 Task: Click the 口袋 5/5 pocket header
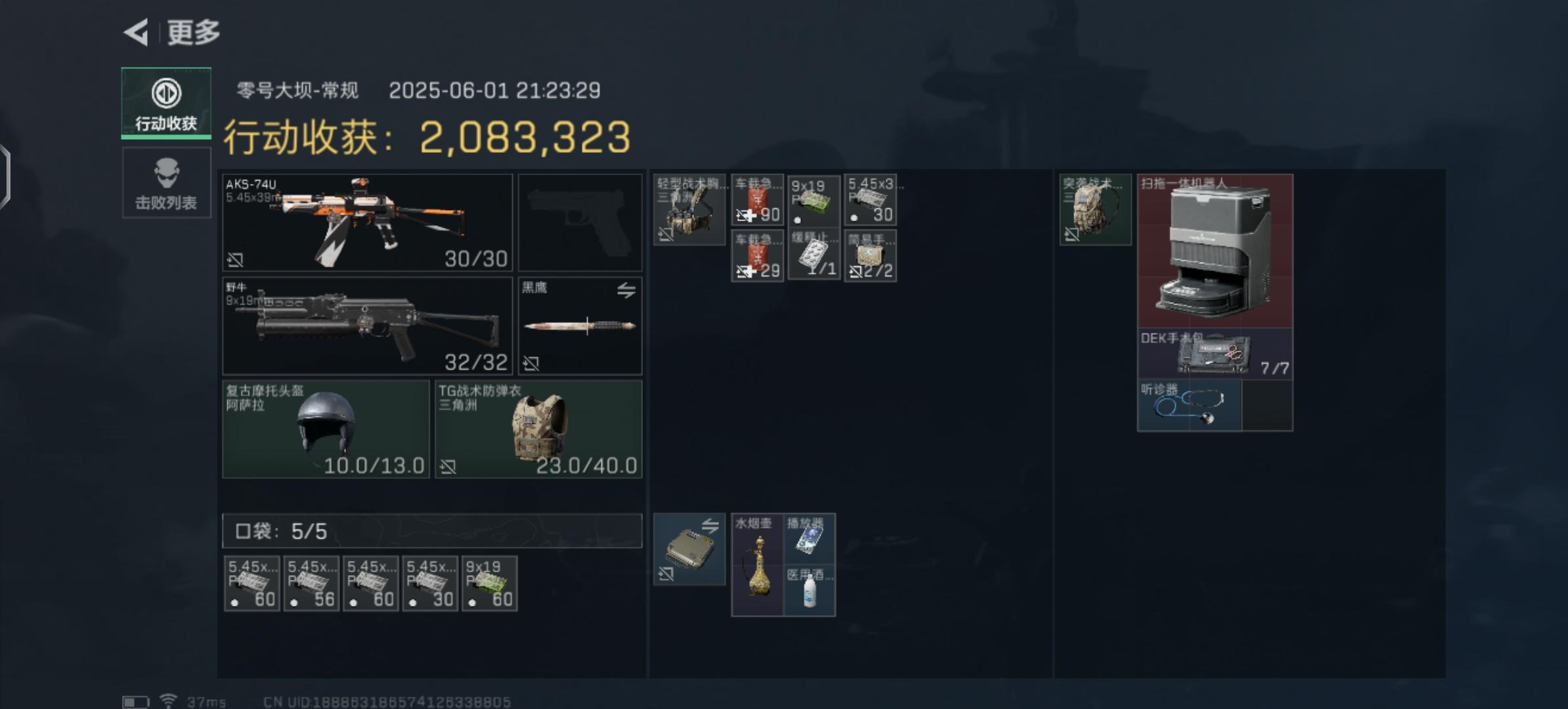coord(432,530)
